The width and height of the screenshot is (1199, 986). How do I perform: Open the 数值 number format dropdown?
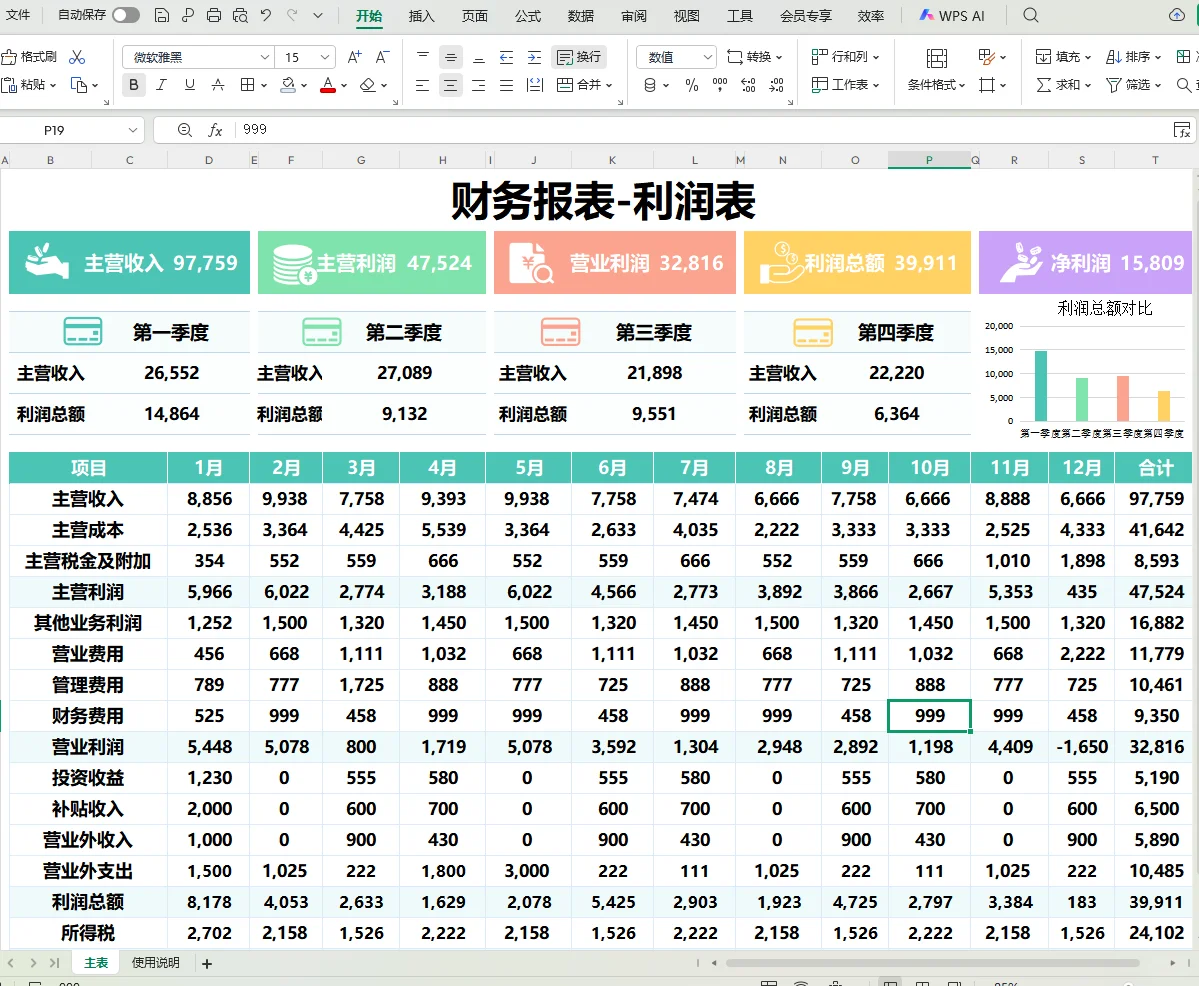pyautogui.click(x=708, y=57)
